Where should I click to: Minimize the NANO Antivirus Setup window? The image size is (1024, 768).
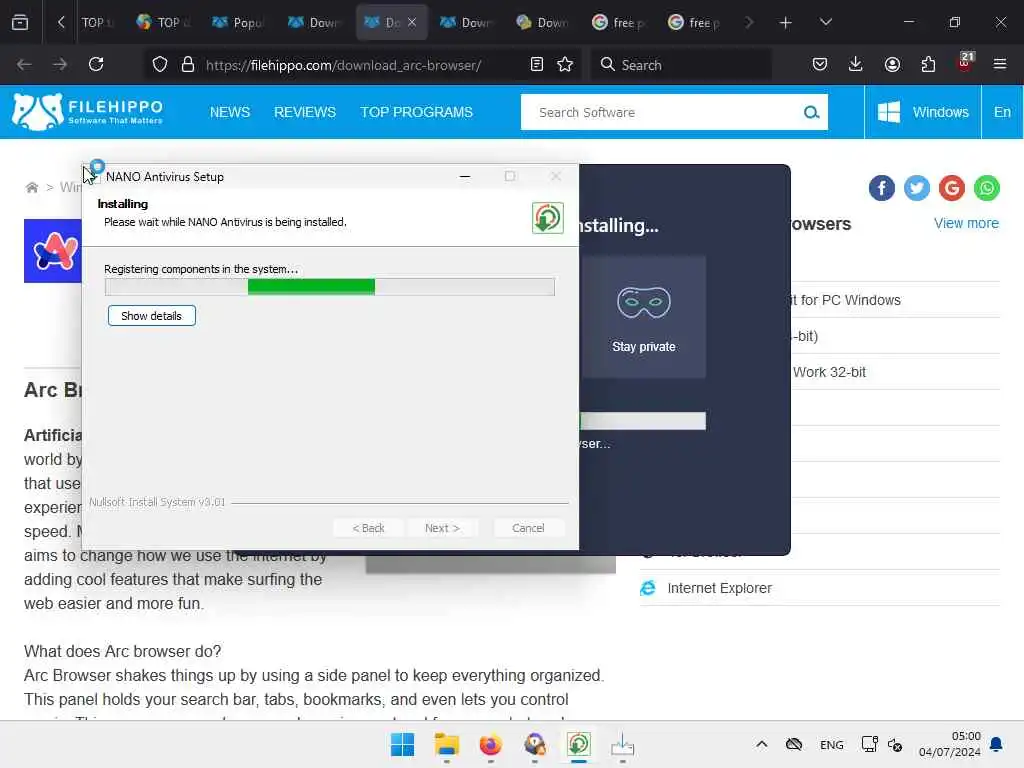tap(465, 176)
